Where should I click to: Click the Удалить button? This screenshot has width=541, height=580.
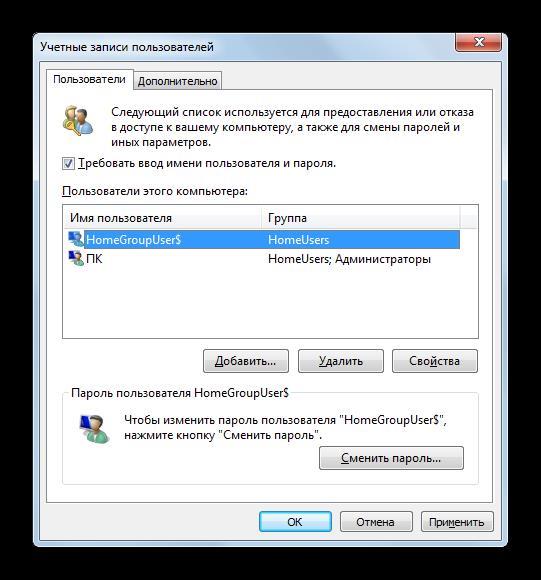(341, 361)
